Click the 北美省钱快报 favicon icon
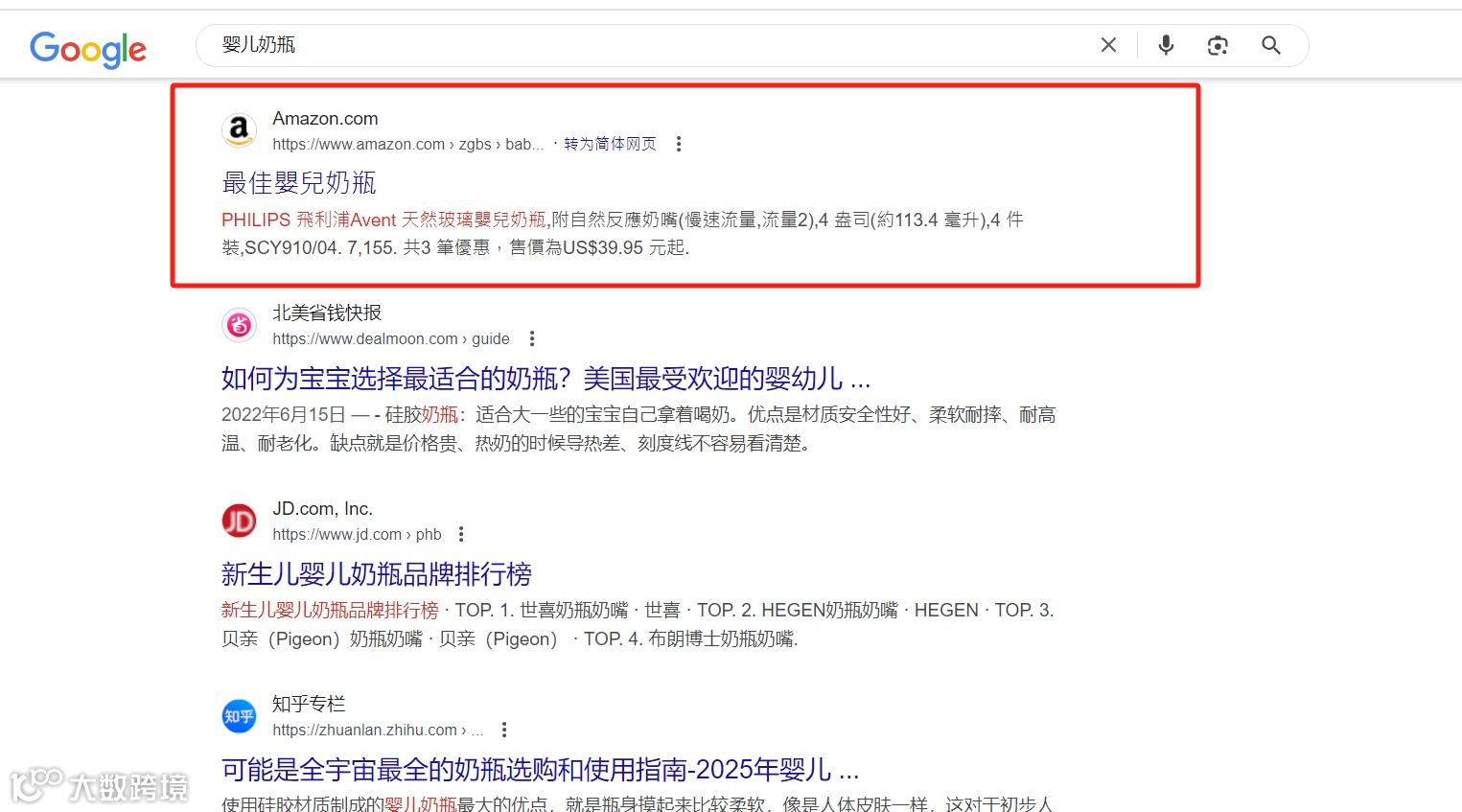Image resolution: width=1462 pixels, height=812 pixels. [239, 325]
